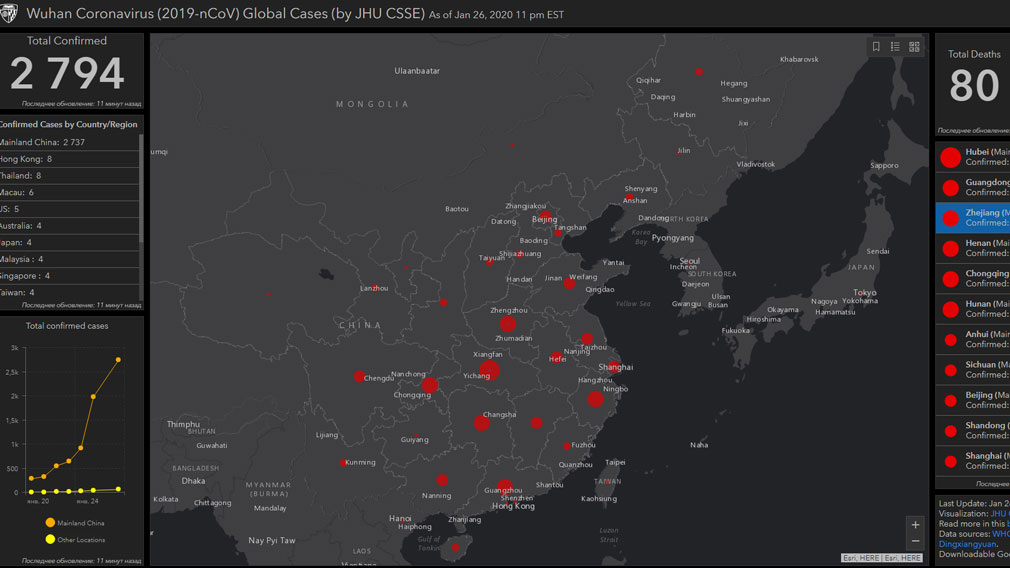Select the Guangdong entry in the right list
This screenshot has width=1010, height=568.
pos(973,187)
